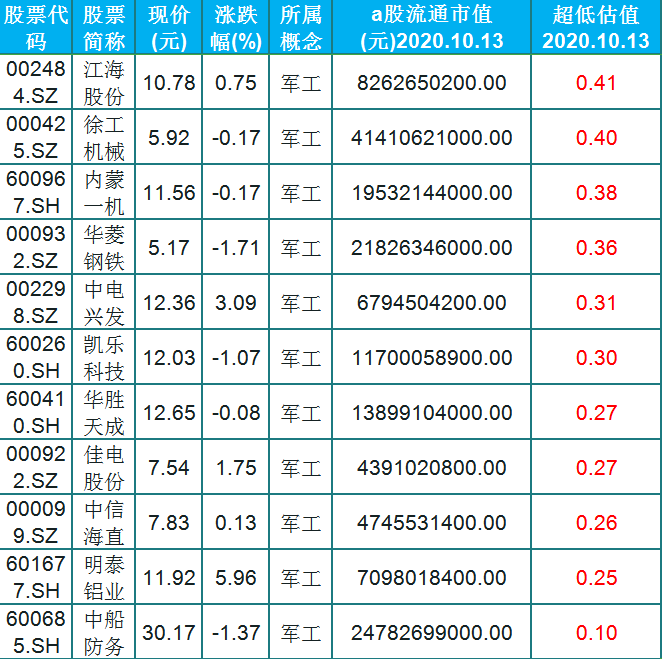
Task: Click stock name 徐工机械
Action: pos(103,137)
